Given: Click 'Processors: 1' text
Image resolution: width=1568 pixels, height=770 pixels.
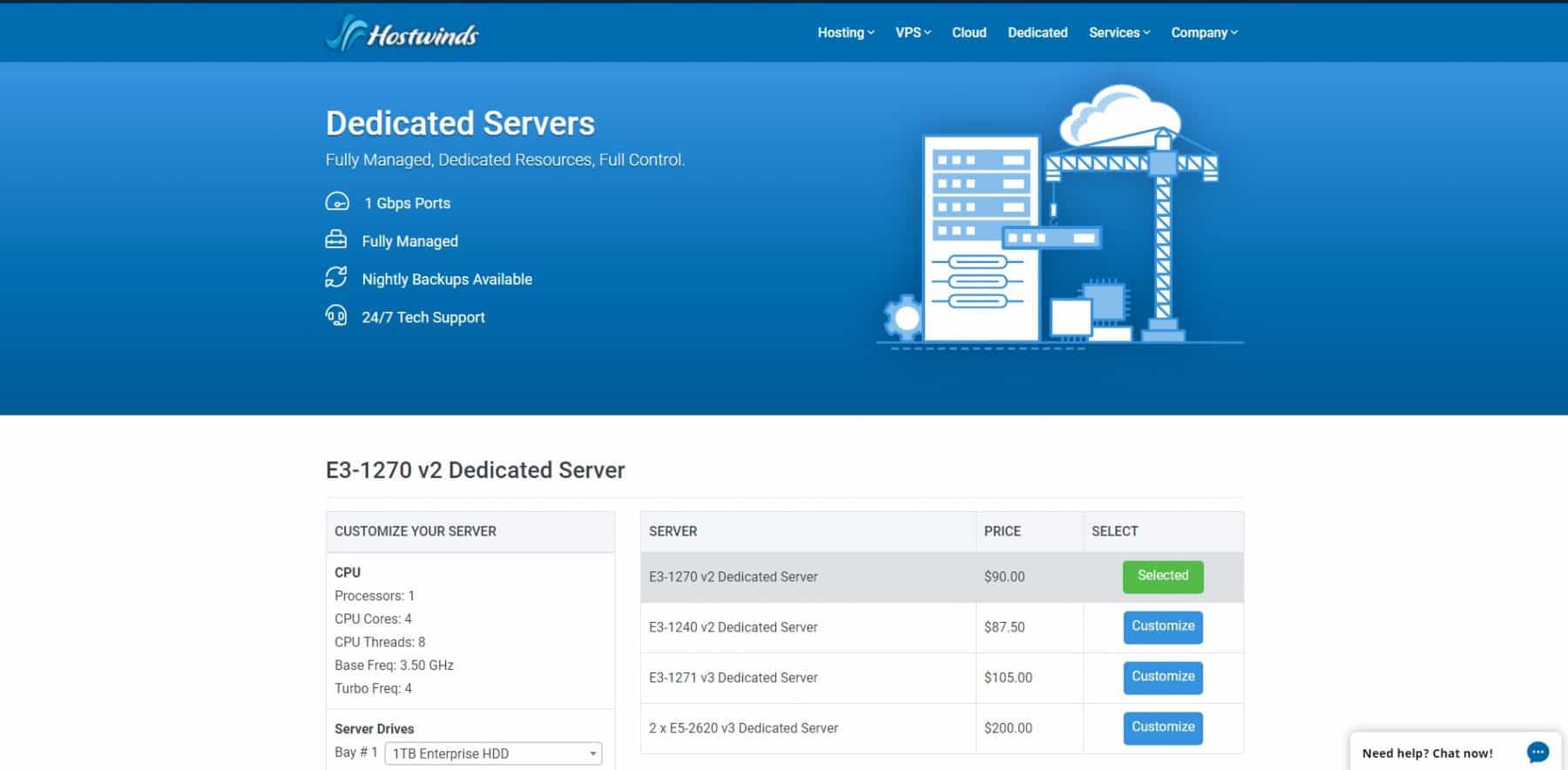Looking at the screenshot, I should (x=375, y=596).
